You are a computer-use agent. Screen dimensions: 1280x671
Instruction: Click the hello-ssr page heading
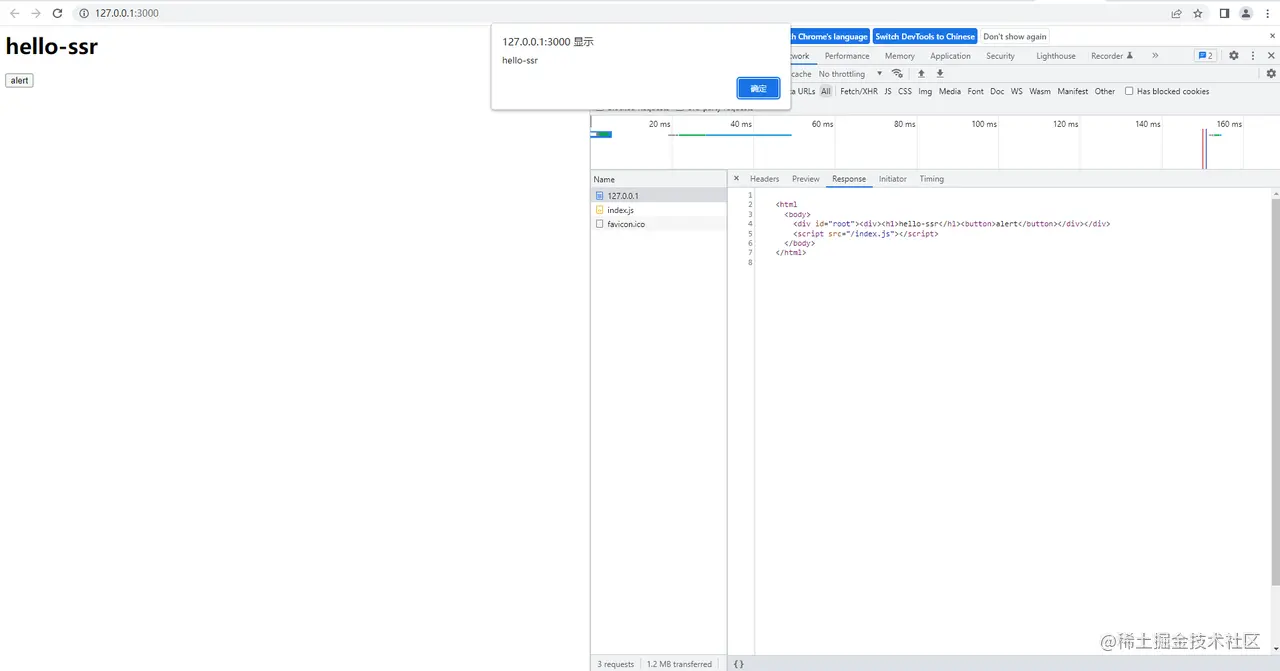click(52, 46)
